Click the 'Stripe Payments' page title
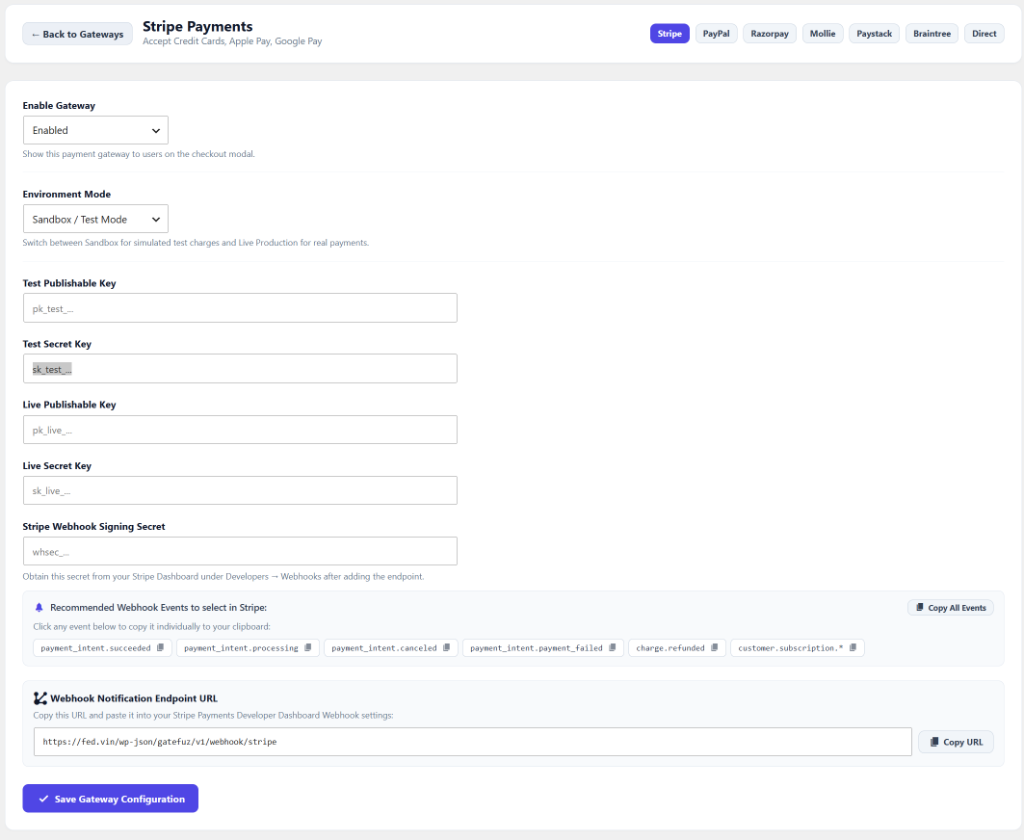The image size is (1024, 840). [x=197, y=26]
